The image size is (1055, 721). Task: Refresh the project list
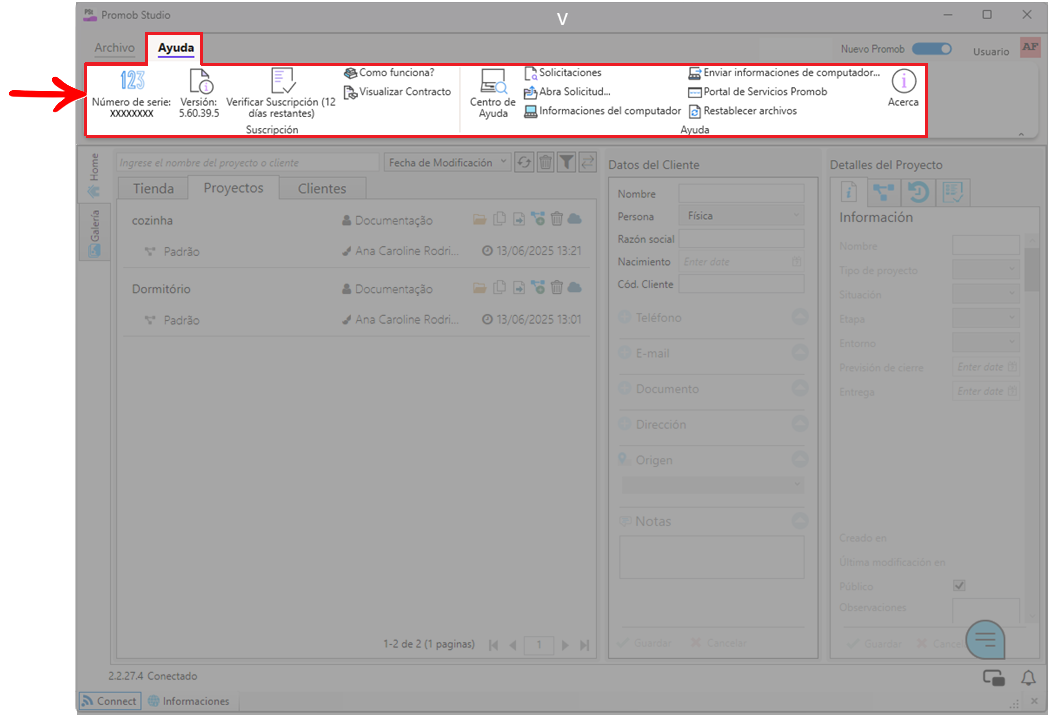coord(524,162)
